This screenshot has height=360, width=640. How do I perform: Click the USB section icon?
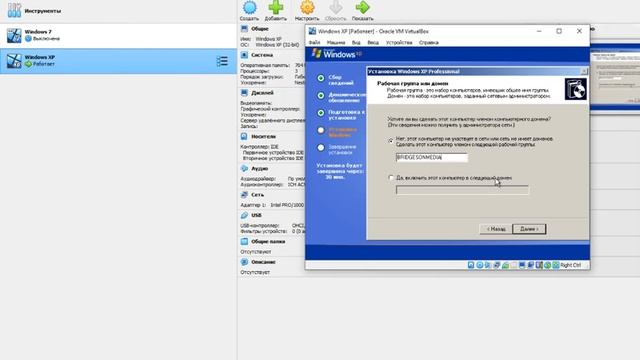click(244, 215)
